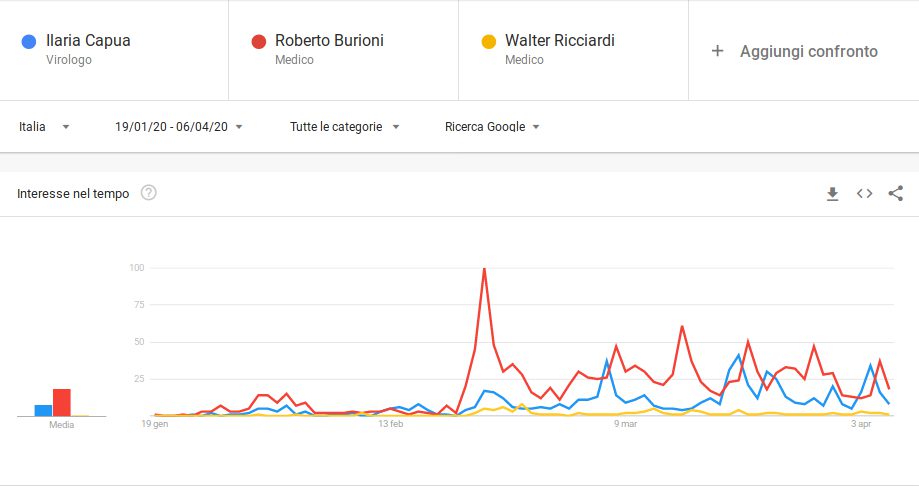The image size is (919, 486).
Task: Click Ilaria Capua blue color dot
Action: coord(29,42)
